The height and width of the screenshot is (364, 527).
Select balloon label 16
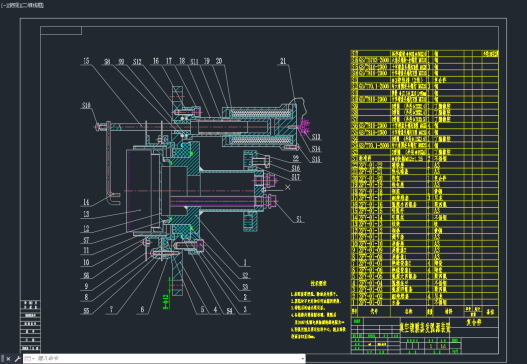tap(156, 61)
